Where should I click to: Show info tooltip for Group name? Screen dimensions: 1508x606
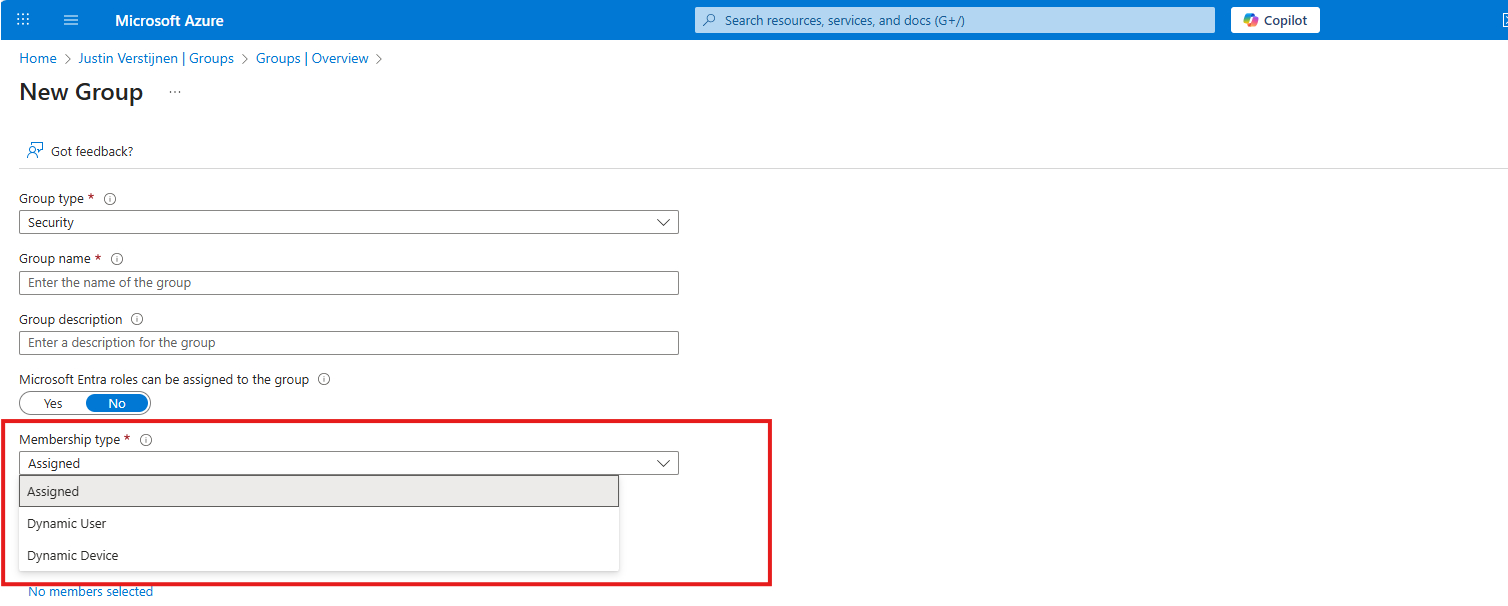[117, 259]
